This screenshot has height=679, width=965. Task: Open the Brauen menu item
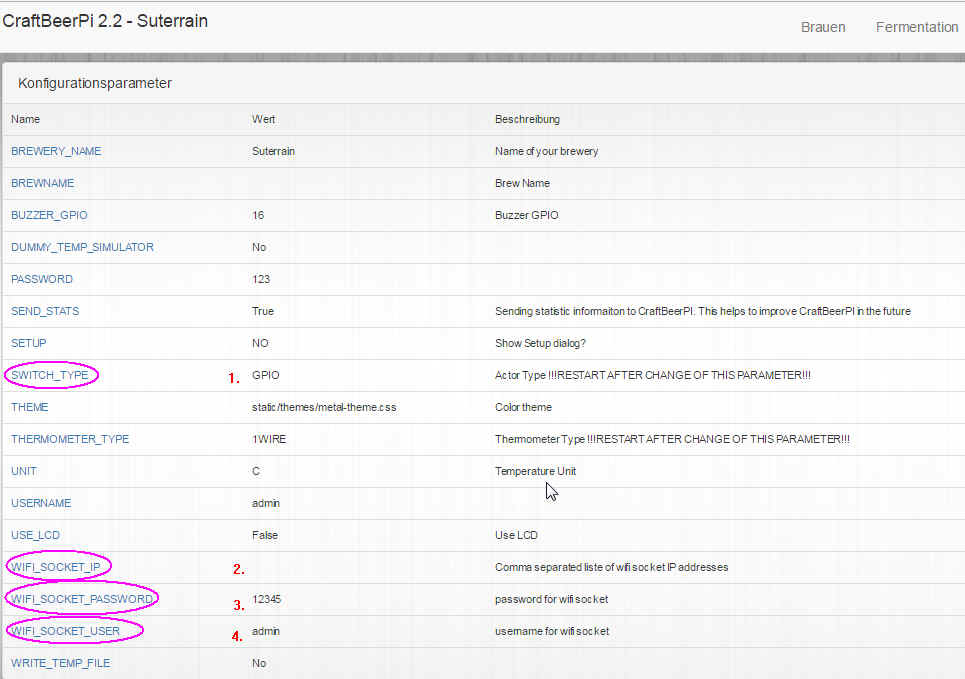822,27
